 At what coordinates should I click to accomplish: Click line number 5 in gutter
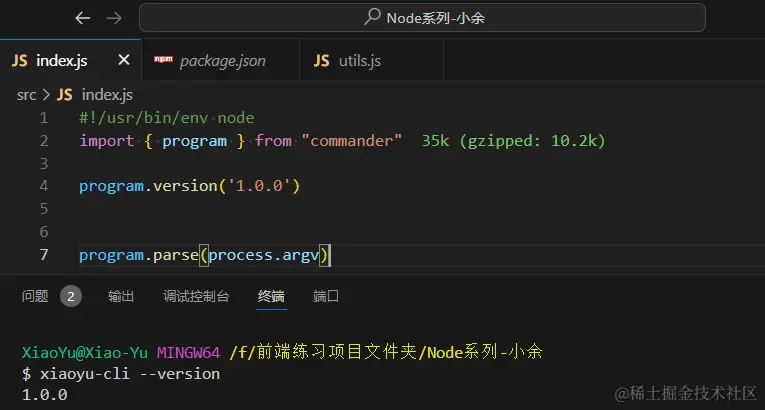[x=44, y=209]
